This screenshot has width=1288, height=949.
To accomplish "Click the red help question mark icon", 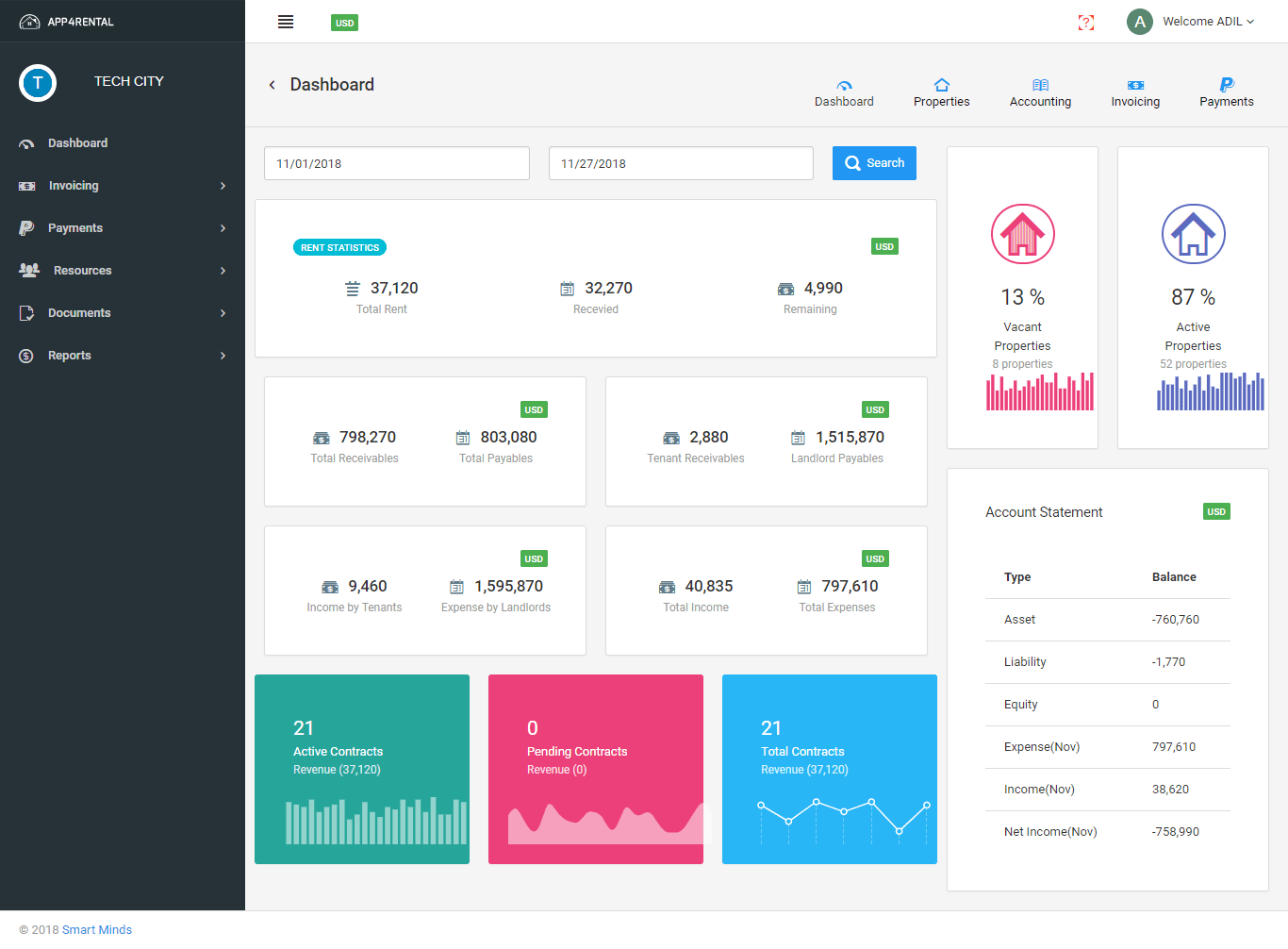I will 1086,22.
